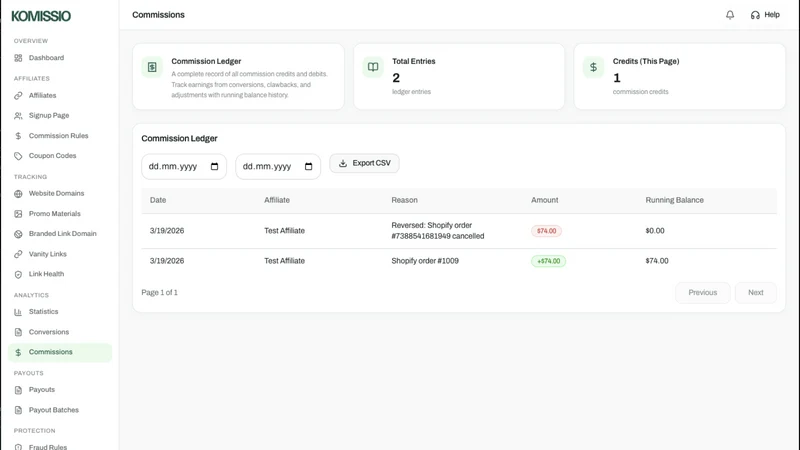Click the Commission Ledger card icon
This screenshot has height=450, width=800.
point(152,67)
